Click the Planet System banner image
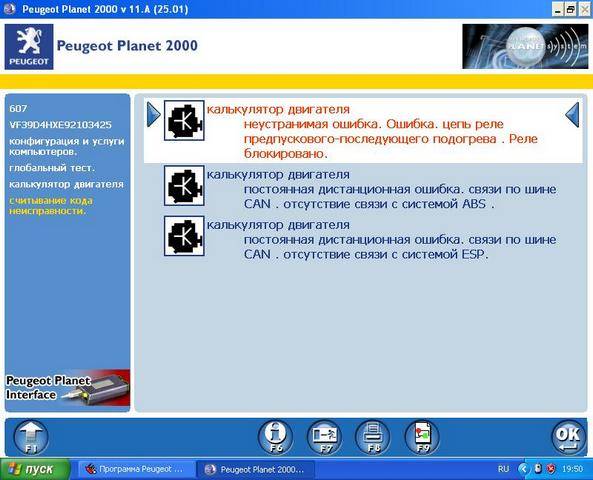 (525, 47)
